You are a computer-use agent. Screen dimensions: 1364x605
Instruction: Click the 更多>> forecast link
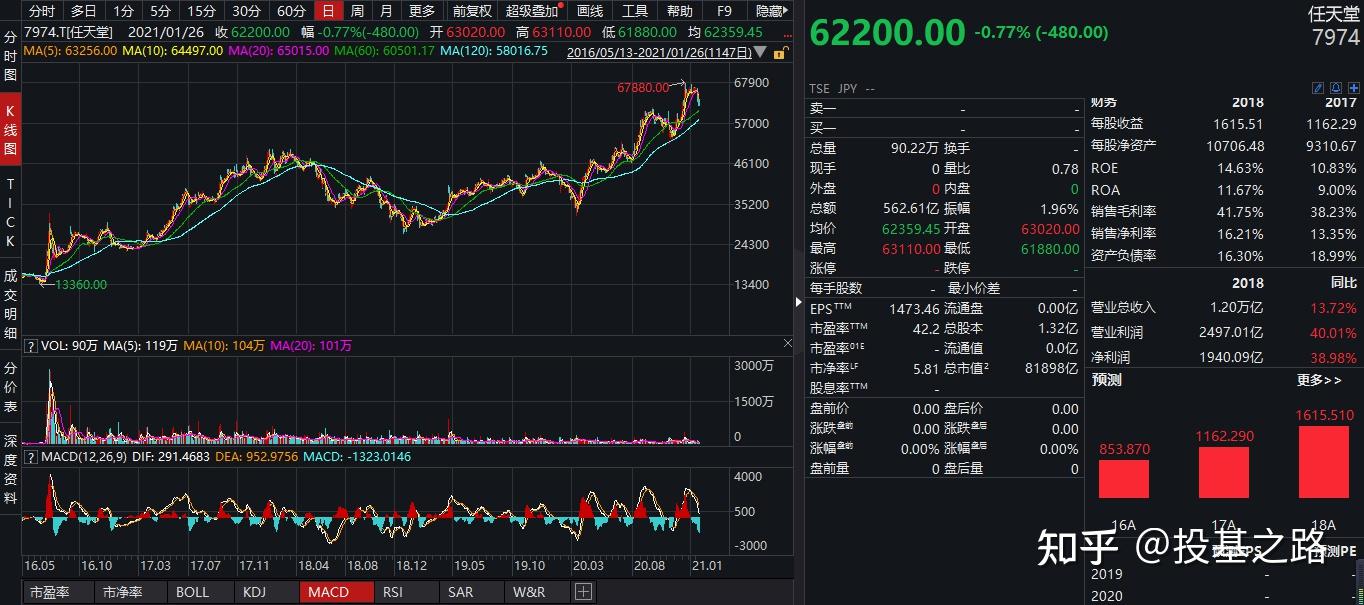click(x=1319, y=380)
